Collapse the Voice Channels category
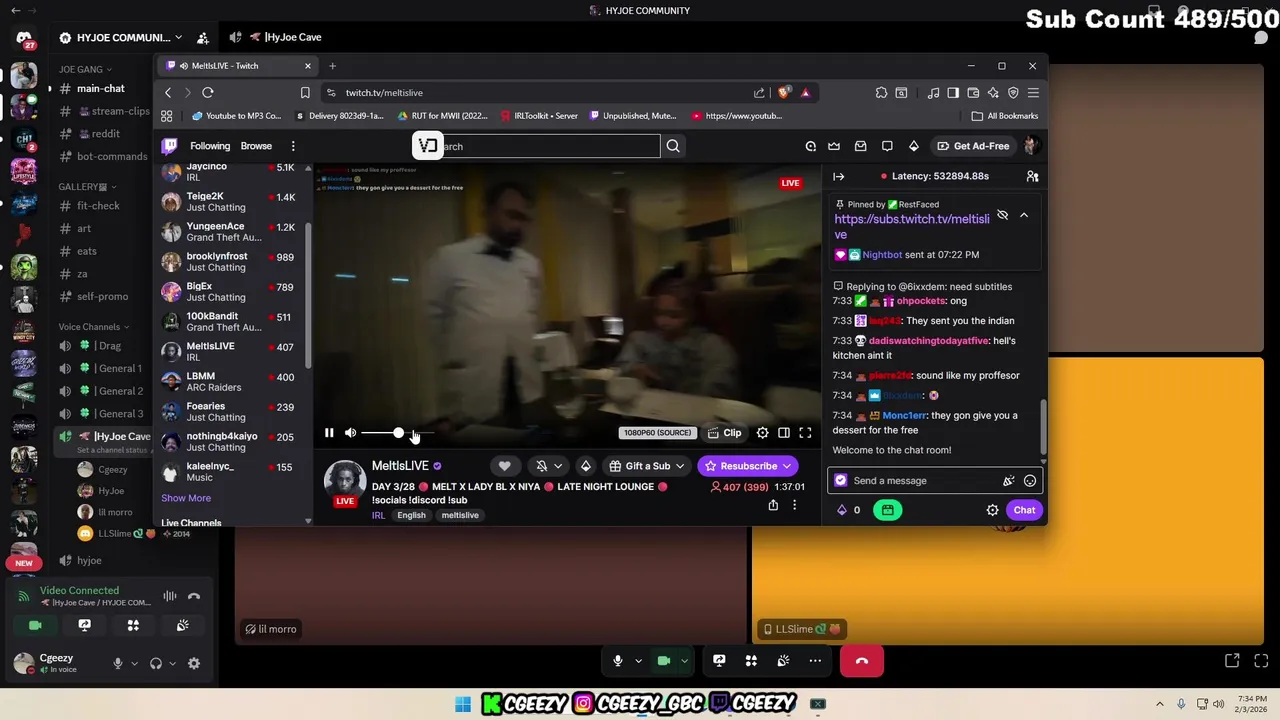The width and height of the screenshot is (1280, 720). click(x=94, y=327)
